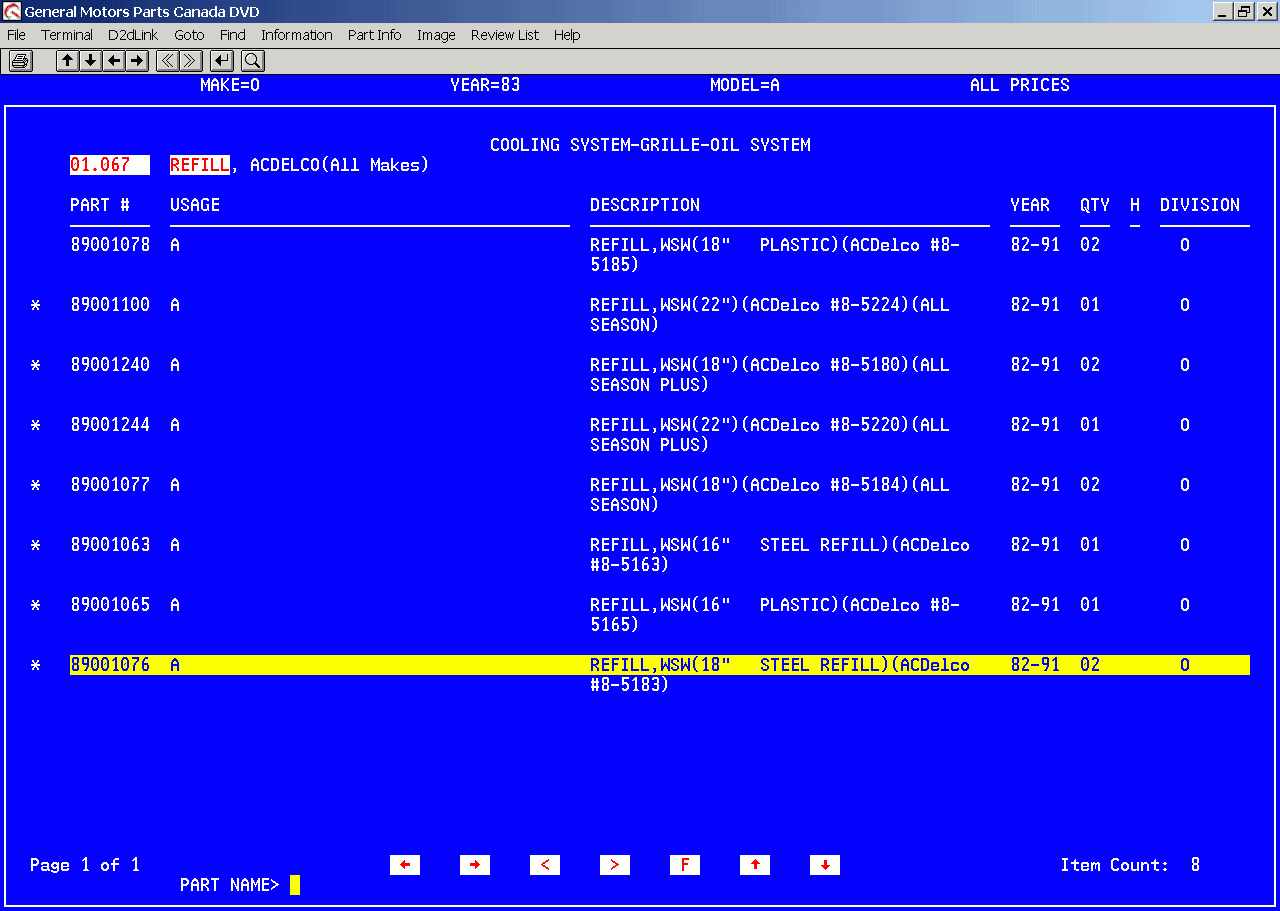Viewport: 1280px width, 911px height.
Task: Click the left arrow toolbar button
Action: 114,61
